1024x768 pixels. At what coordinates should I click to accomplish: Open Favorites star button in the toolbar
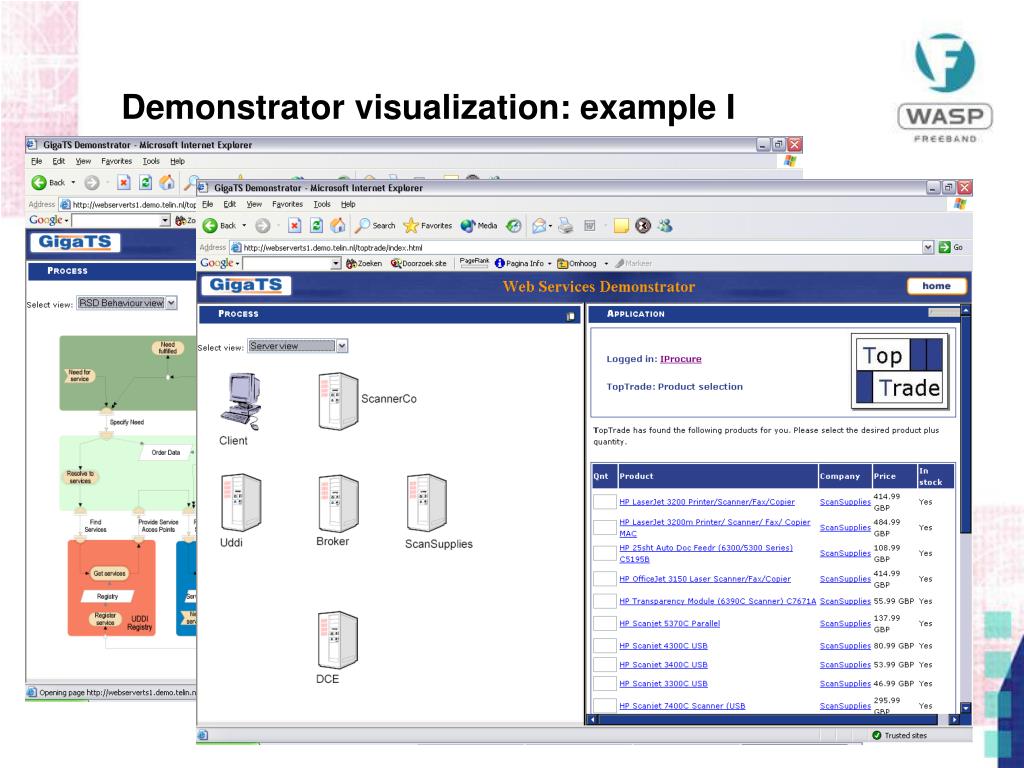428,226
